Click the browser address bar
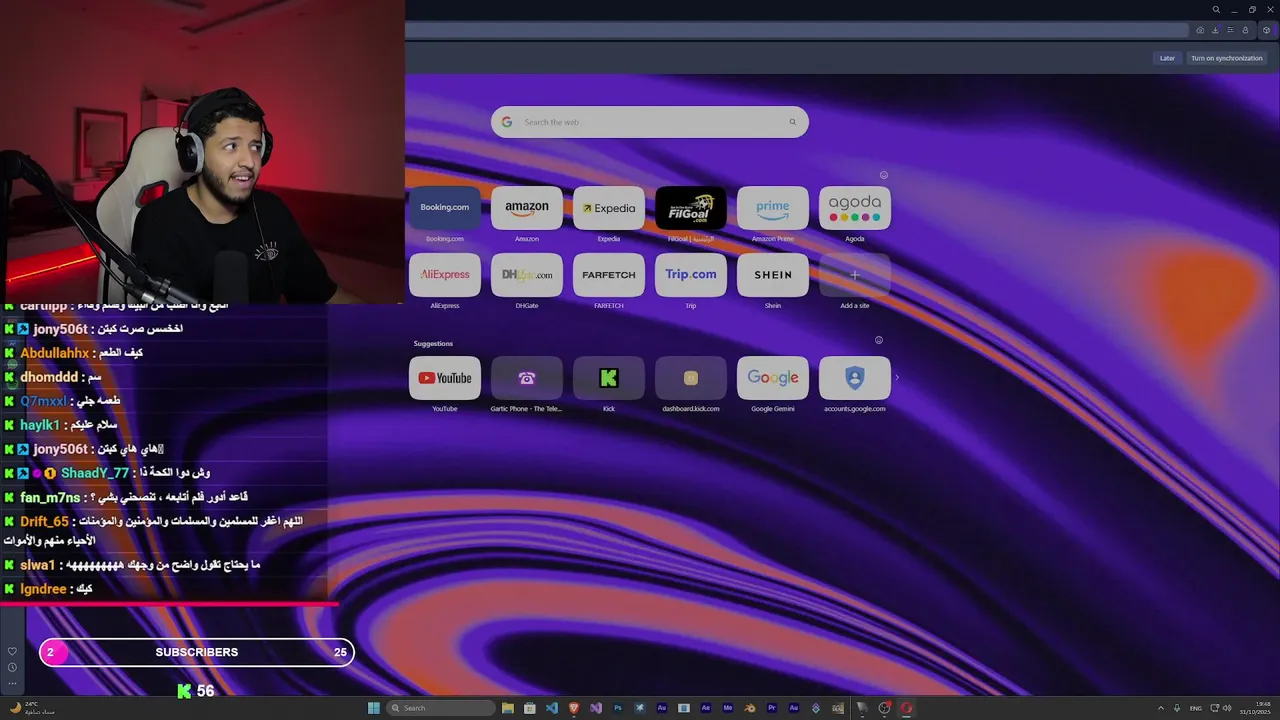This screenshot has height=720, width=1280. click(x=795, y=30)
